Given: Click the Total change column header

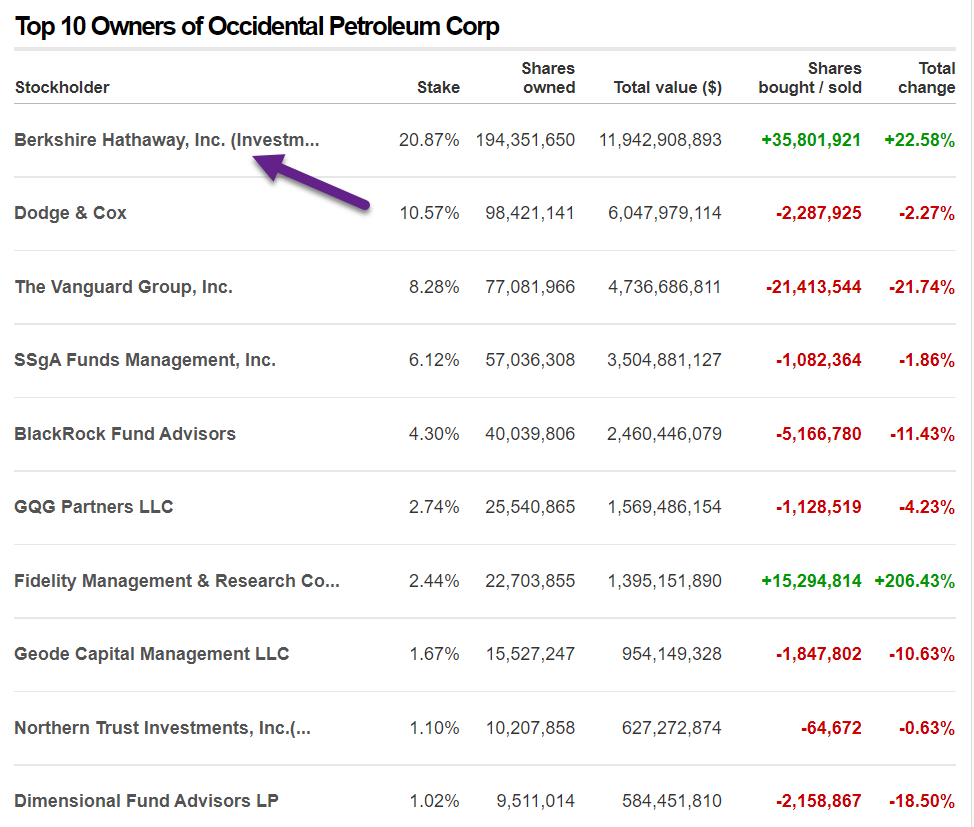Looking at the screenshot, I should (927, 78).
